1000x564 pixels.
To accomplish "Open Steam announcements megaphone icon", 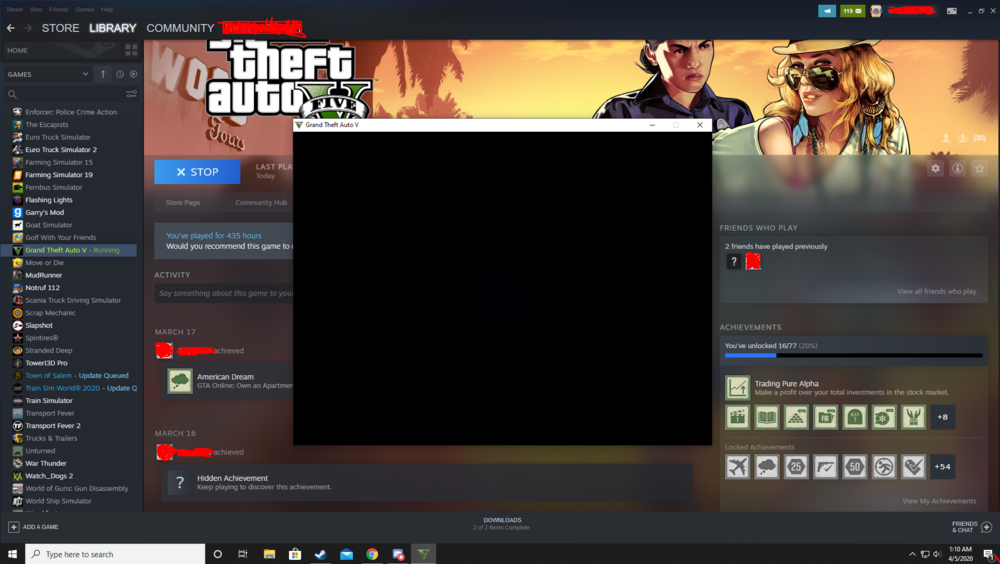I will pyautogui.click(x=827, y=11).
